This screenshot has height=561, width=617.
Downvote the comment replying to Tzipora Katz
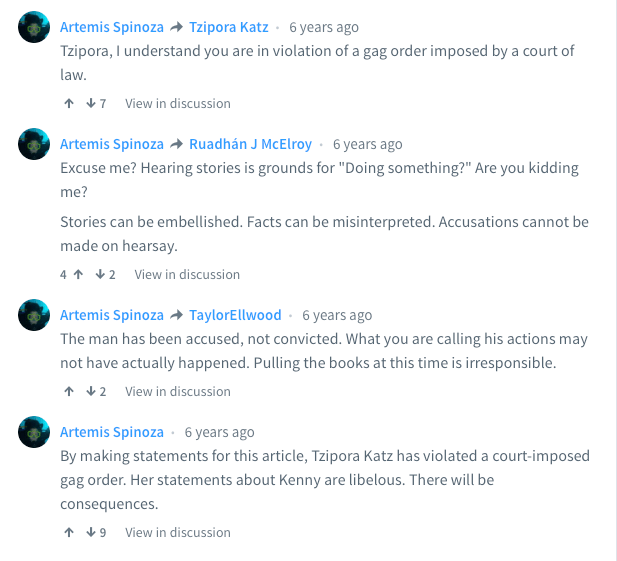click(90, 103)
